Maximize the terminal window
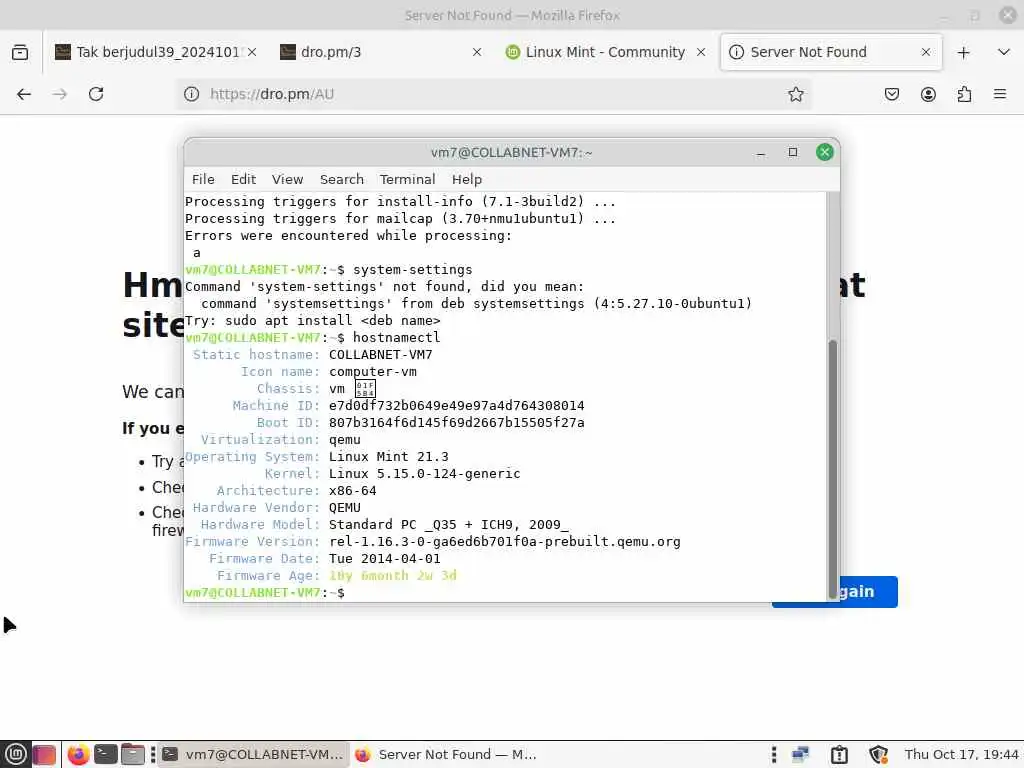1024x768 pixels. [793, 152]
